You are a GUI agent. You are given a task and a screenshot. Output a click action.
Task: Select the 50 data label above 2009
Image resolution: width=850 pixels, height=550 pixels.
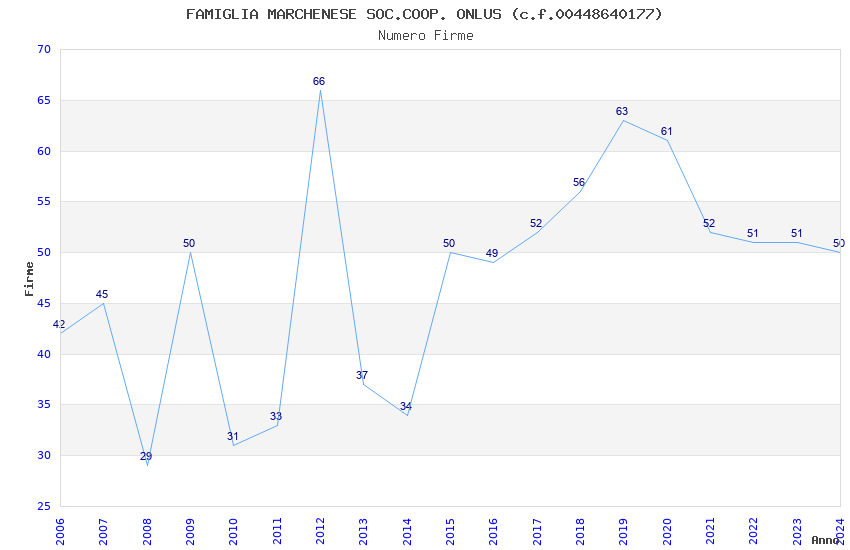point(189,243)
